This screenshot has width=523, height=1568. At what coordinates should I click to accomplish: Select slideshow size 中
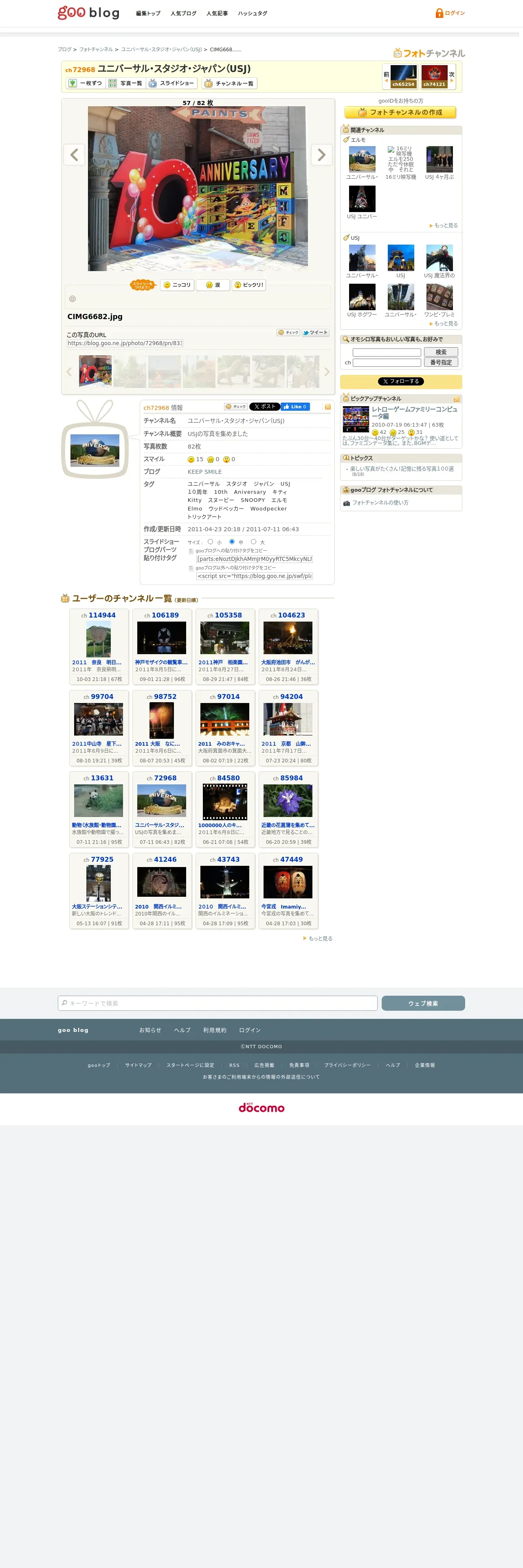tap(232, 542)
